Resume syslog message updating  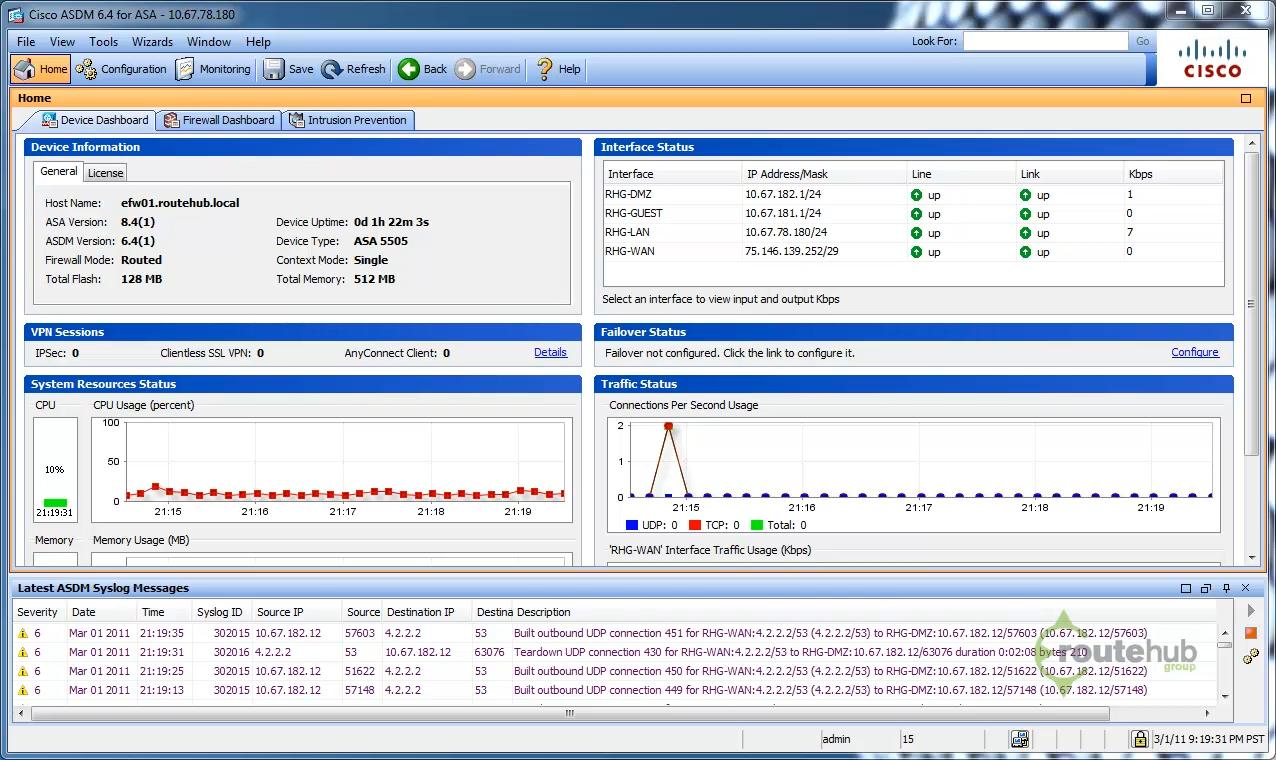pos(1250,610)
